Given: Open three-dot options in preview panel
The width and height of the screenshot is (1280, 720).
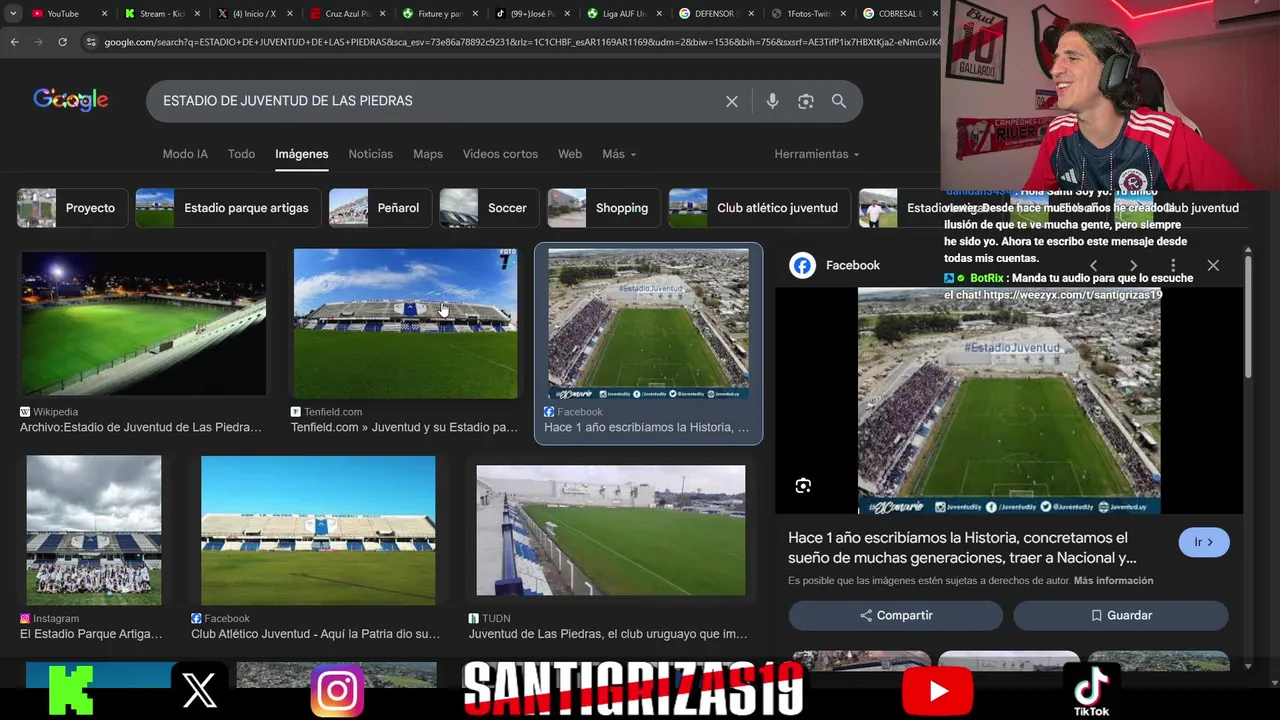Looking at the screenshot, I should 1173,265.
